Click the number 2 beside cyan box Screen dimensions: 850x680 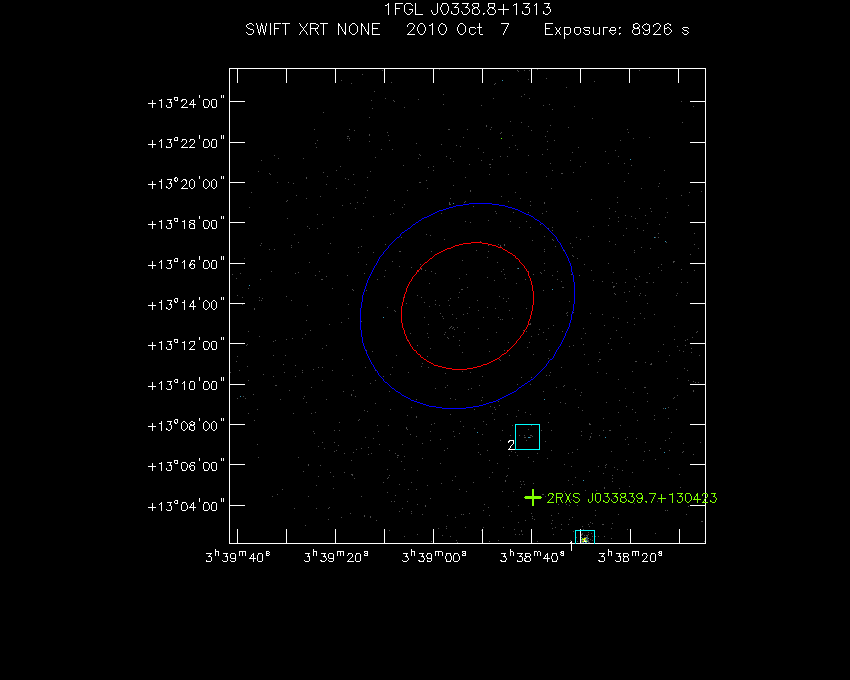coord(511,445)
